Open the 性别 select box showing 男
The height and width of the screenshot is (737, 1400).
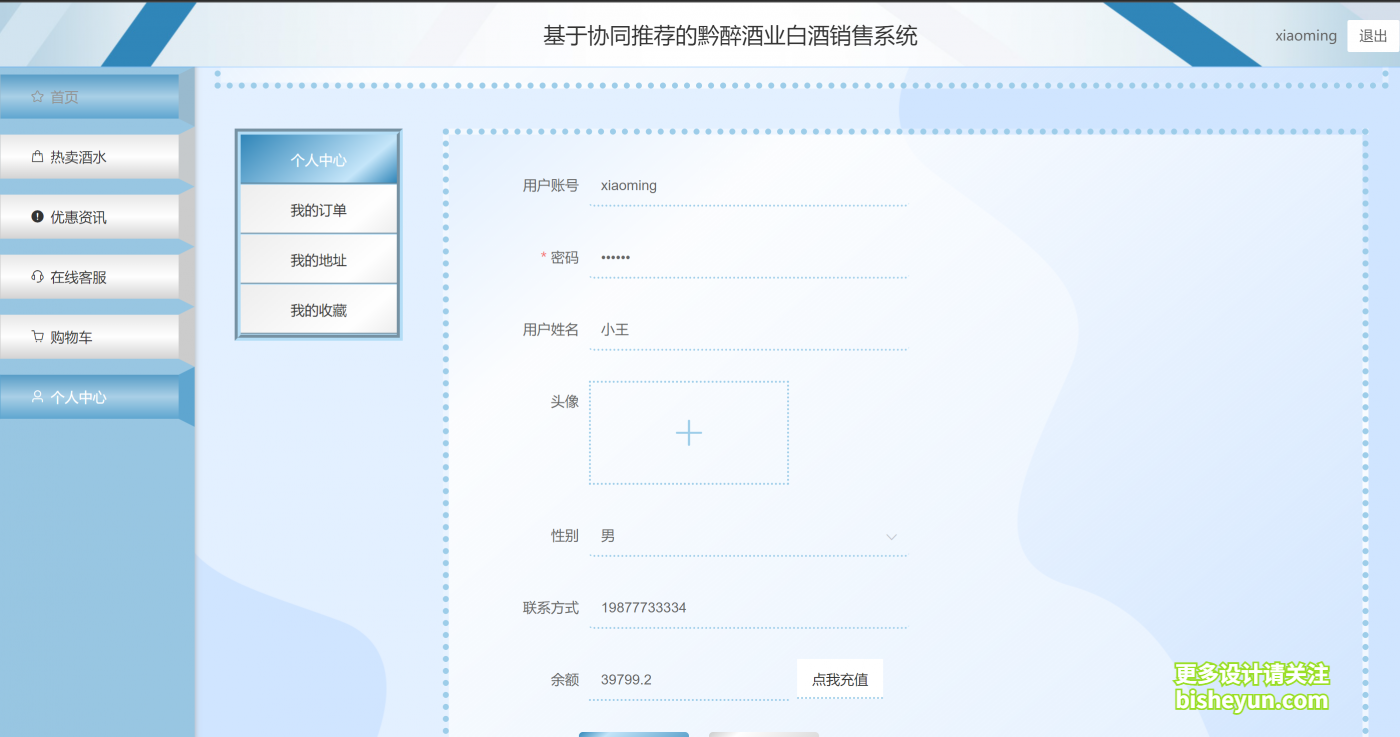tap(748, 536)
